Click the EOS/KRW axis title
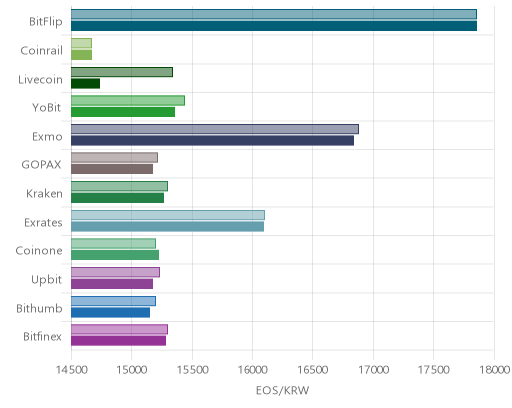This screenshot has height=408, width=512. pos(282,390)
